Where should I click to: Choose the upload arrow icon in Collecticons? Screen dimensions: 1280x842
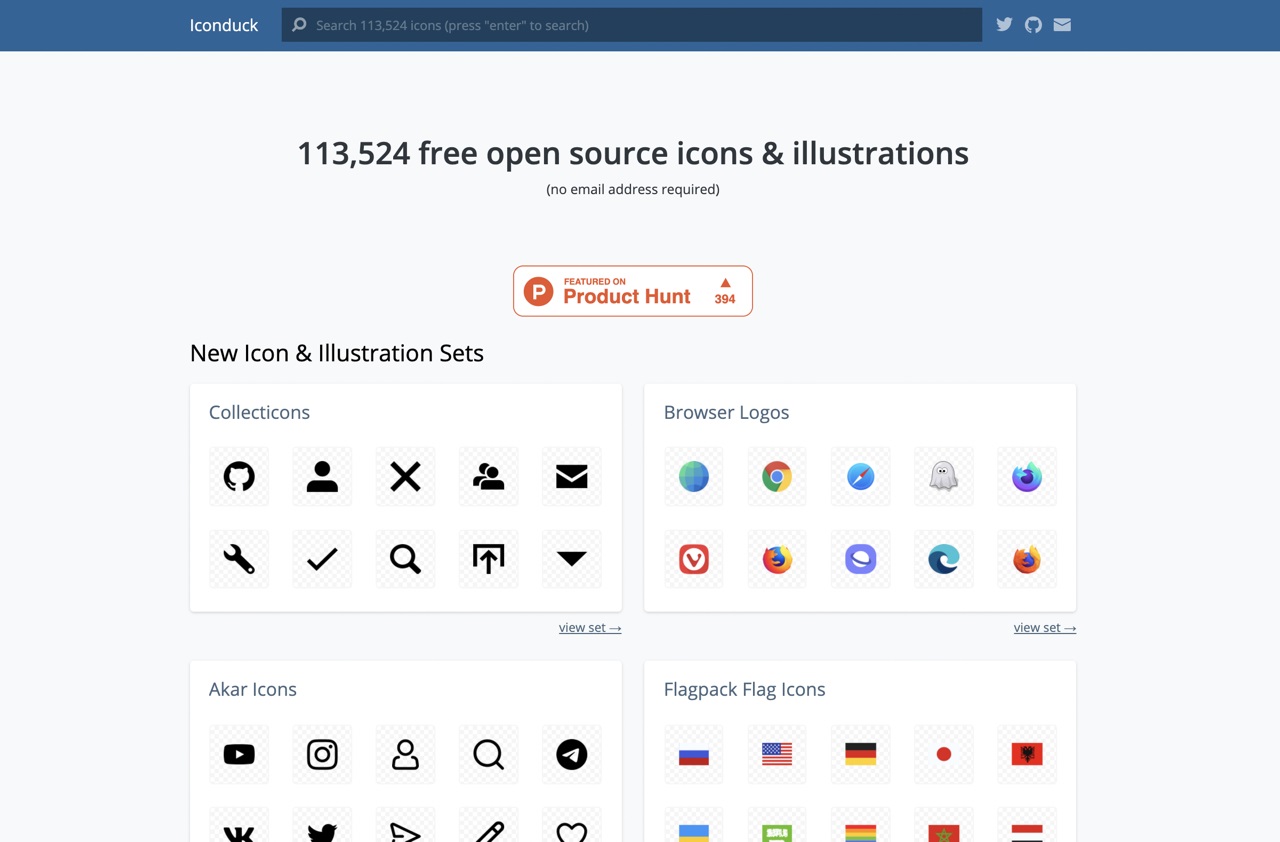coord(488,559)
